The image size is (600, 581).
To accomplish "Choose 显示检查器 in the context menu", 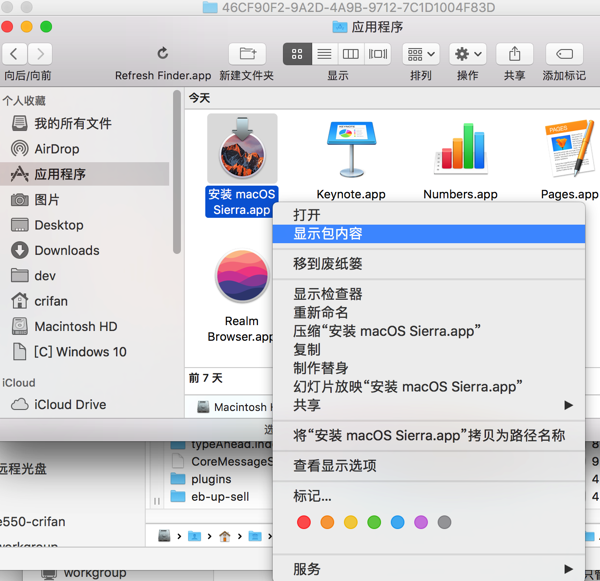I will [x=429, y=294].
